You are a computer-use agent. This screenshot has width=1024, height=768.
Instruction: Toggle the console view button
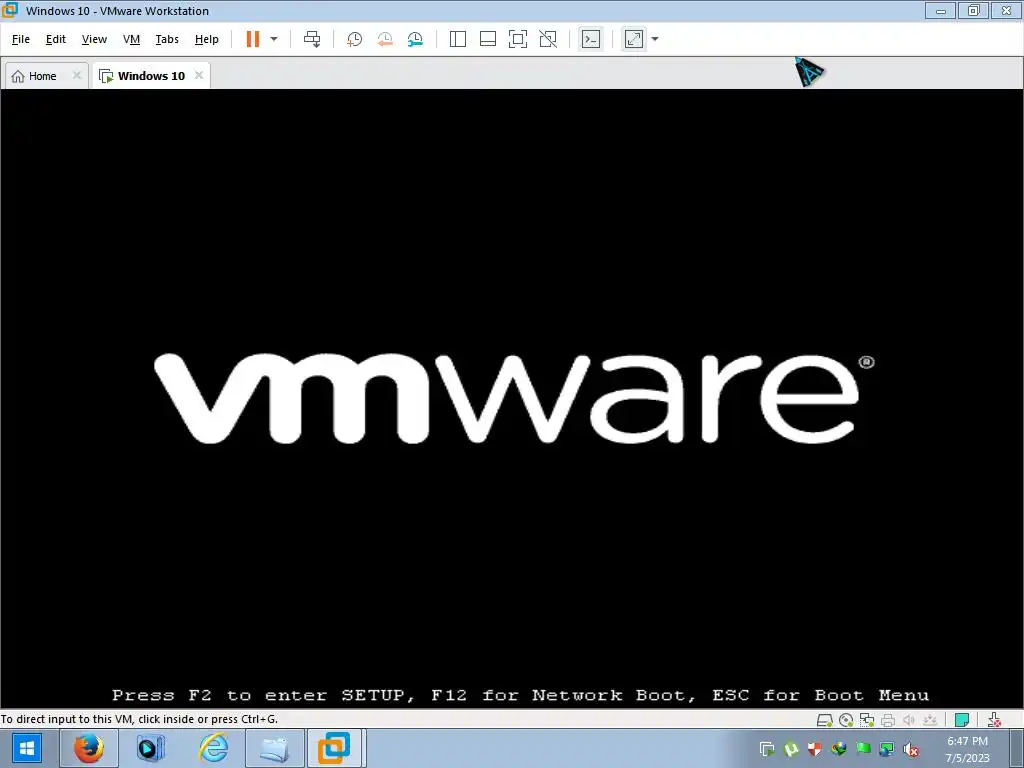tap(590, 39)
